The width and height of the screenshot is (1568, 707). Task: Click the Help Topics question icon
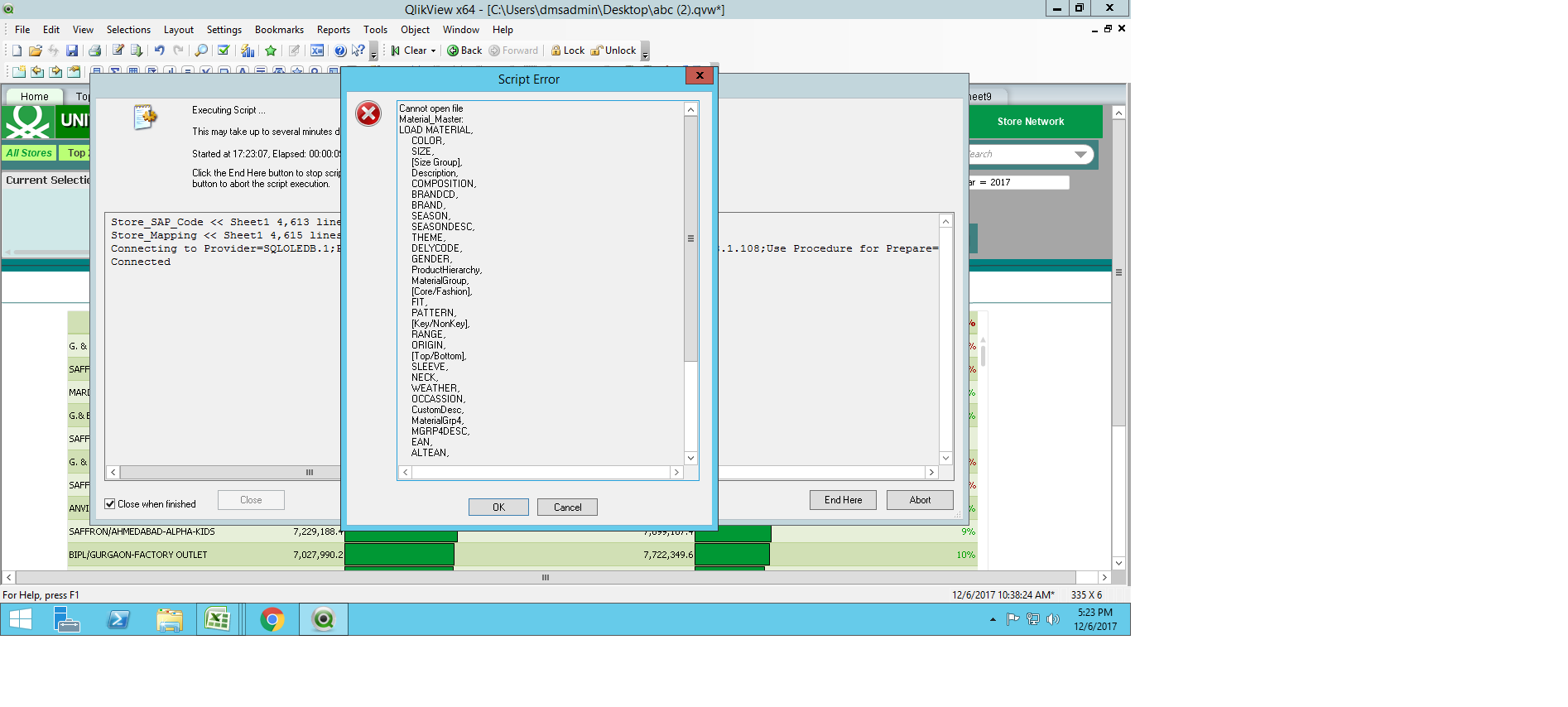[x=340, y=50]
